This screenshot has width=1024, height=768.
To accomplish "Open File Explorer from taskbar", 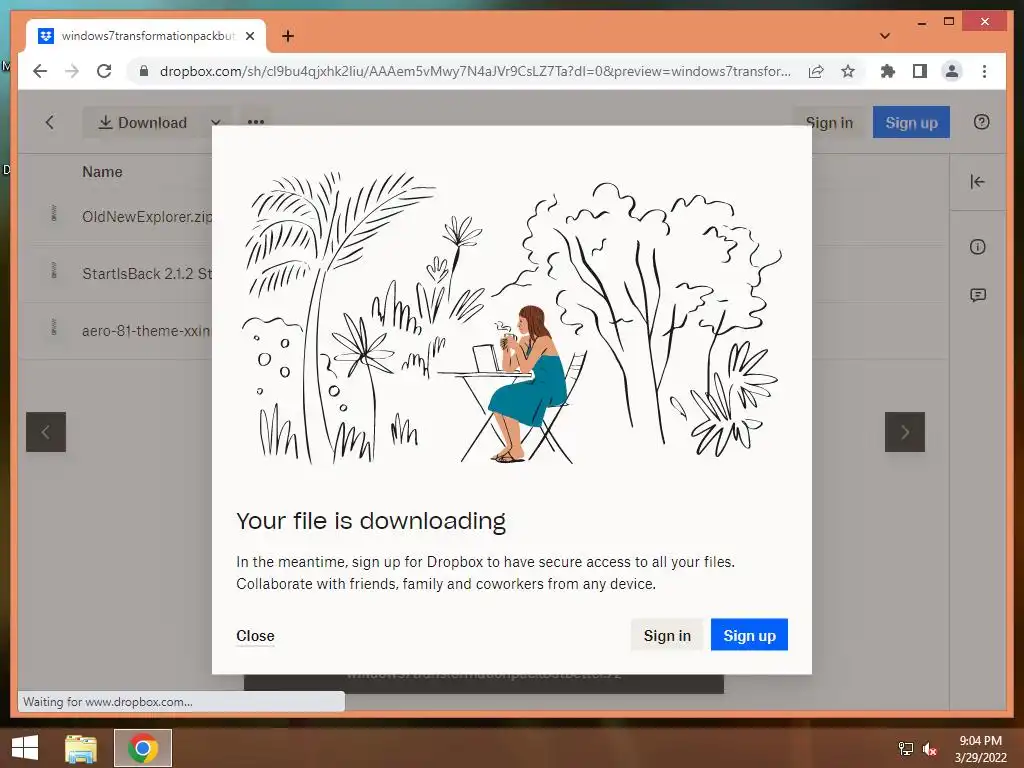I will (81, 748).
